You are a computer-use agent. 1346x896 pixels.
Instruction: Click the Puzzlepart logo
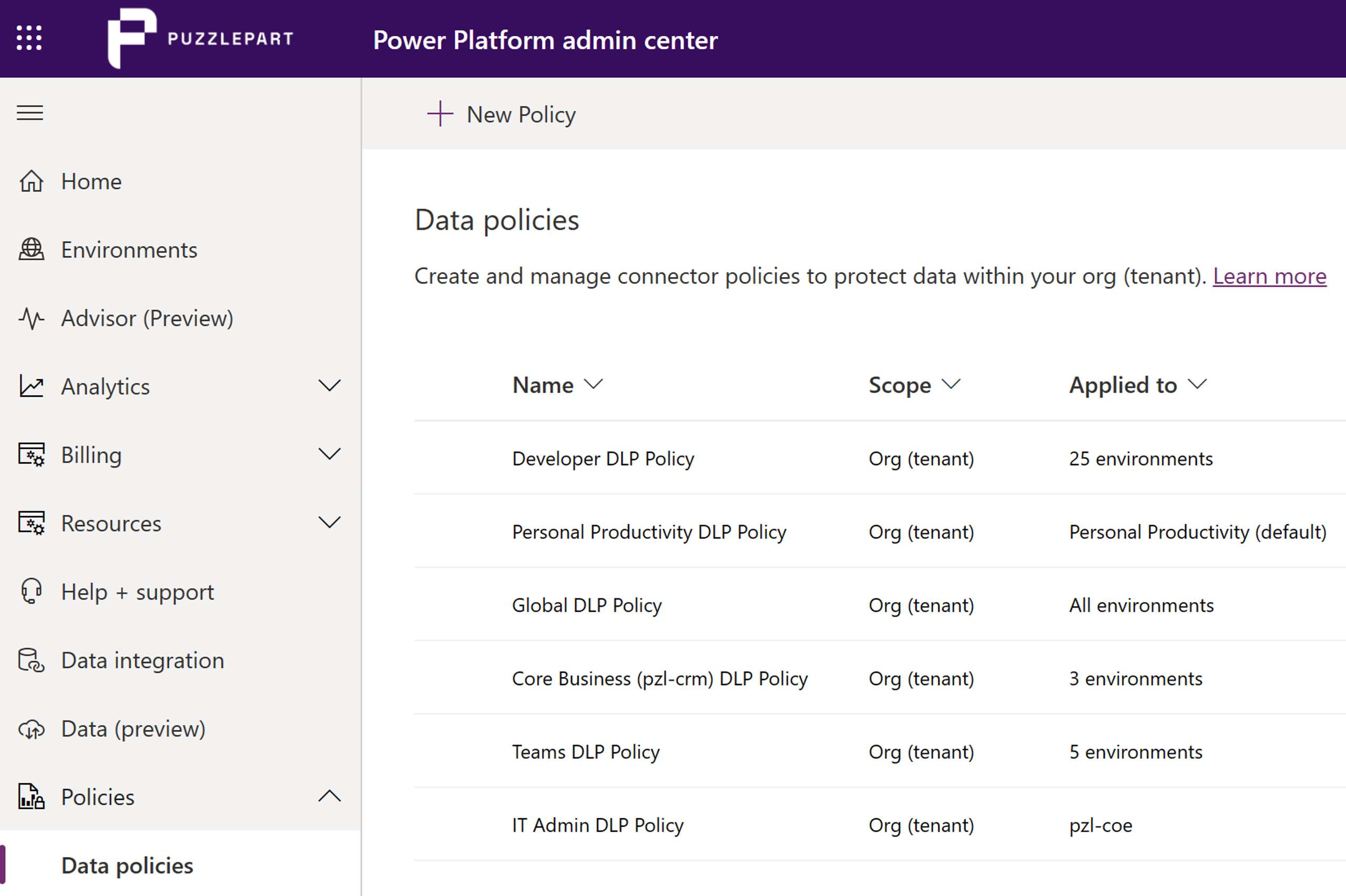pyautogui.click(x=200, y=38)
